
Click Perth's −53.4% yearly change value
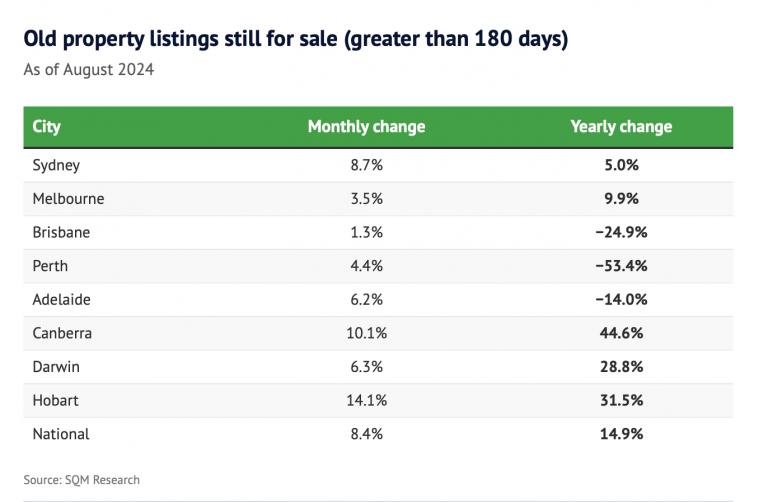click(x=620, y=266)
